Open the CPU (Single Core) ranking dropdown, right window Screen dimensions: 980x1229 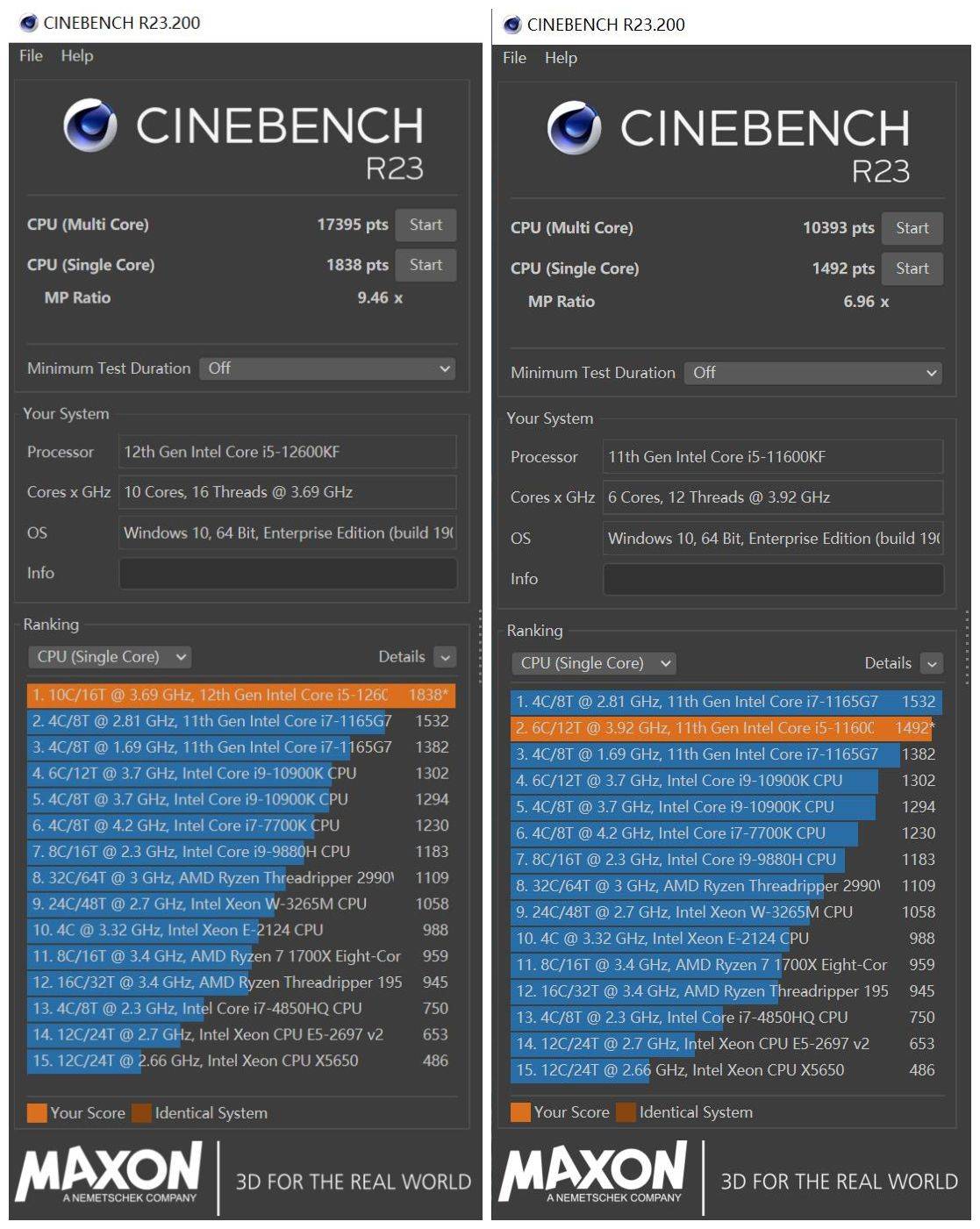(x=593, y=663)
